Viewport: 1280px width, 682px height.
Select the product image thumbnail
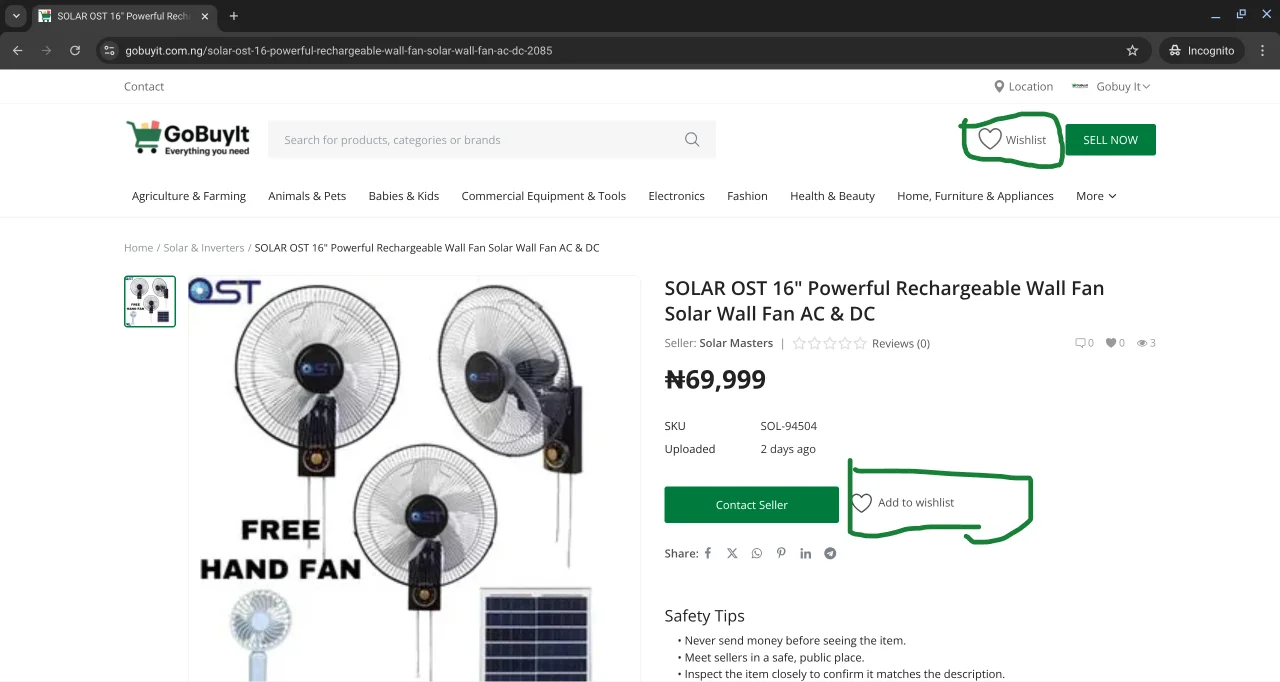click(150, 302)
